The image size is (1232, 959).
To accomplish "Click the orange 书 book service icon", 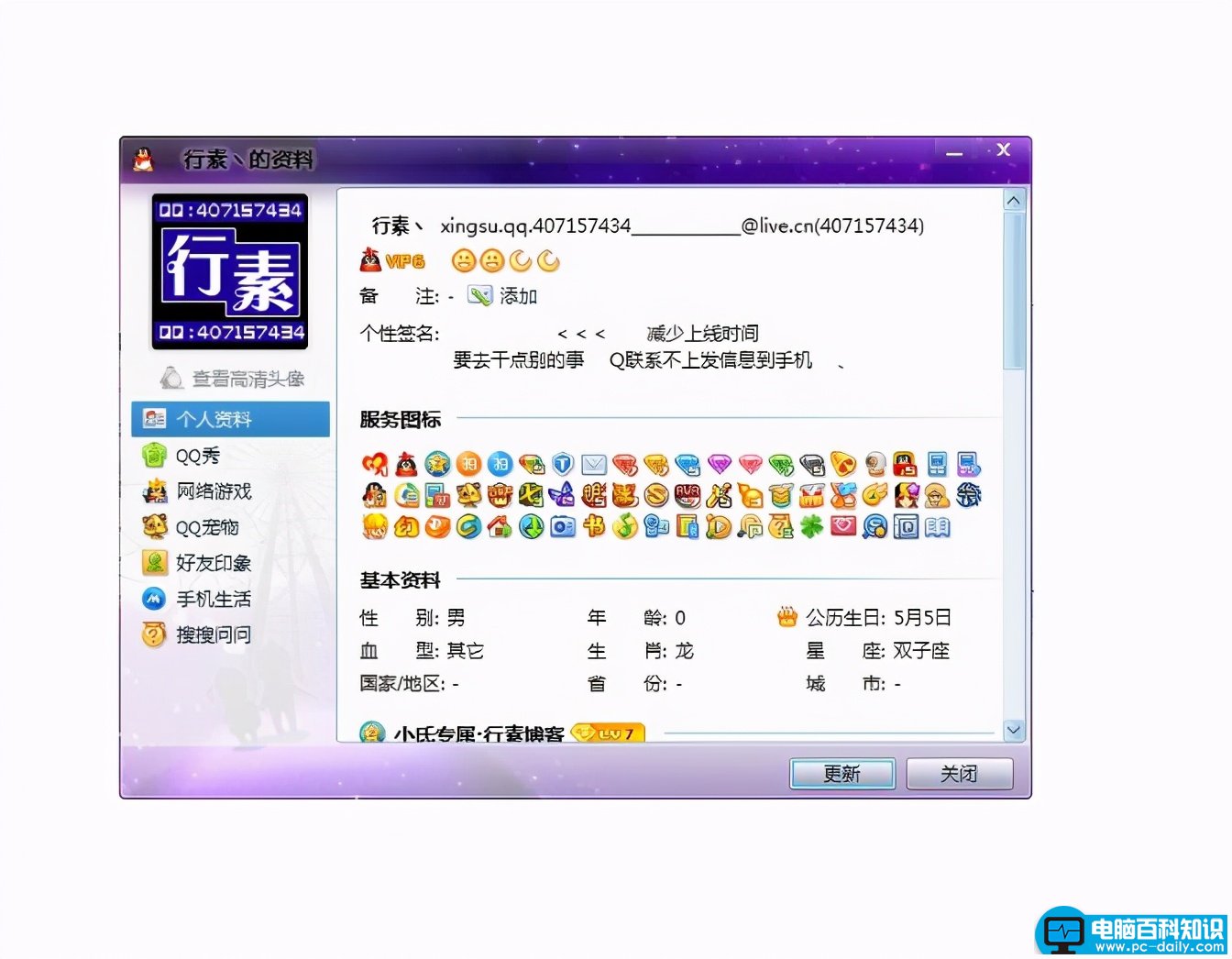I will tap(594, 527).
